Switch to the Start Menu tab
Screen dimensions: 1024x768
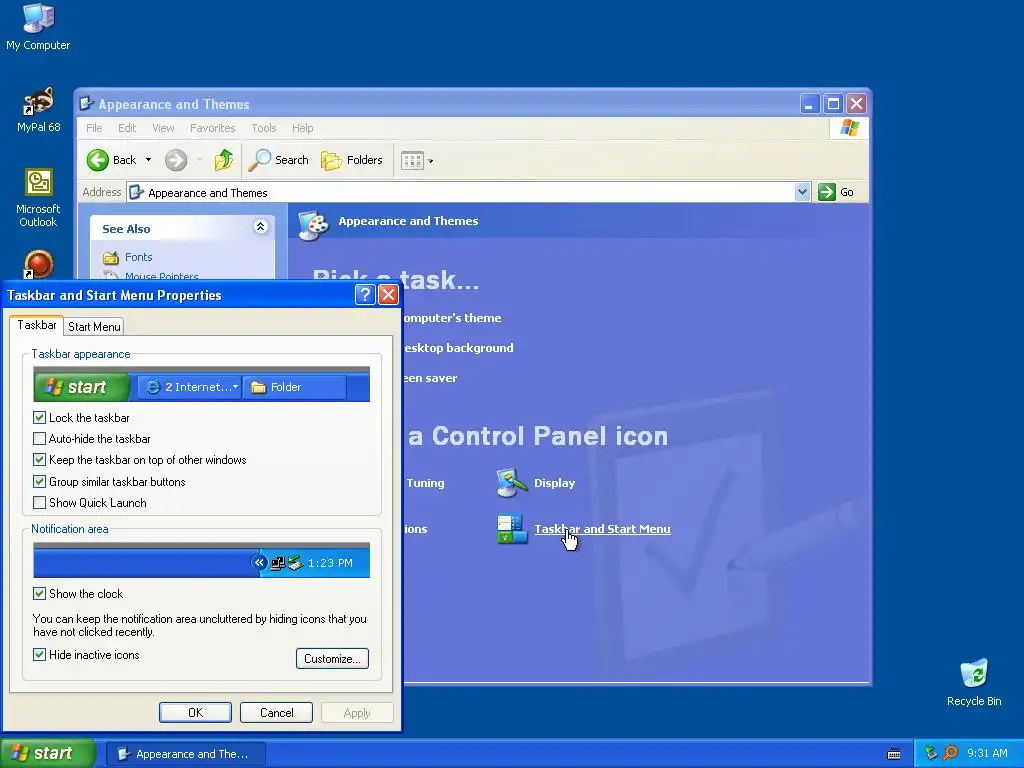[94, 327]
